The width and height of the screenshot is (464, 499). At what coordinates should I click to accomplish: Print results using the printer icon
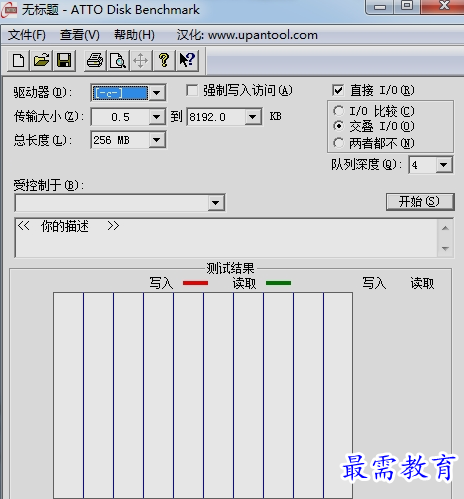(95, 60)
